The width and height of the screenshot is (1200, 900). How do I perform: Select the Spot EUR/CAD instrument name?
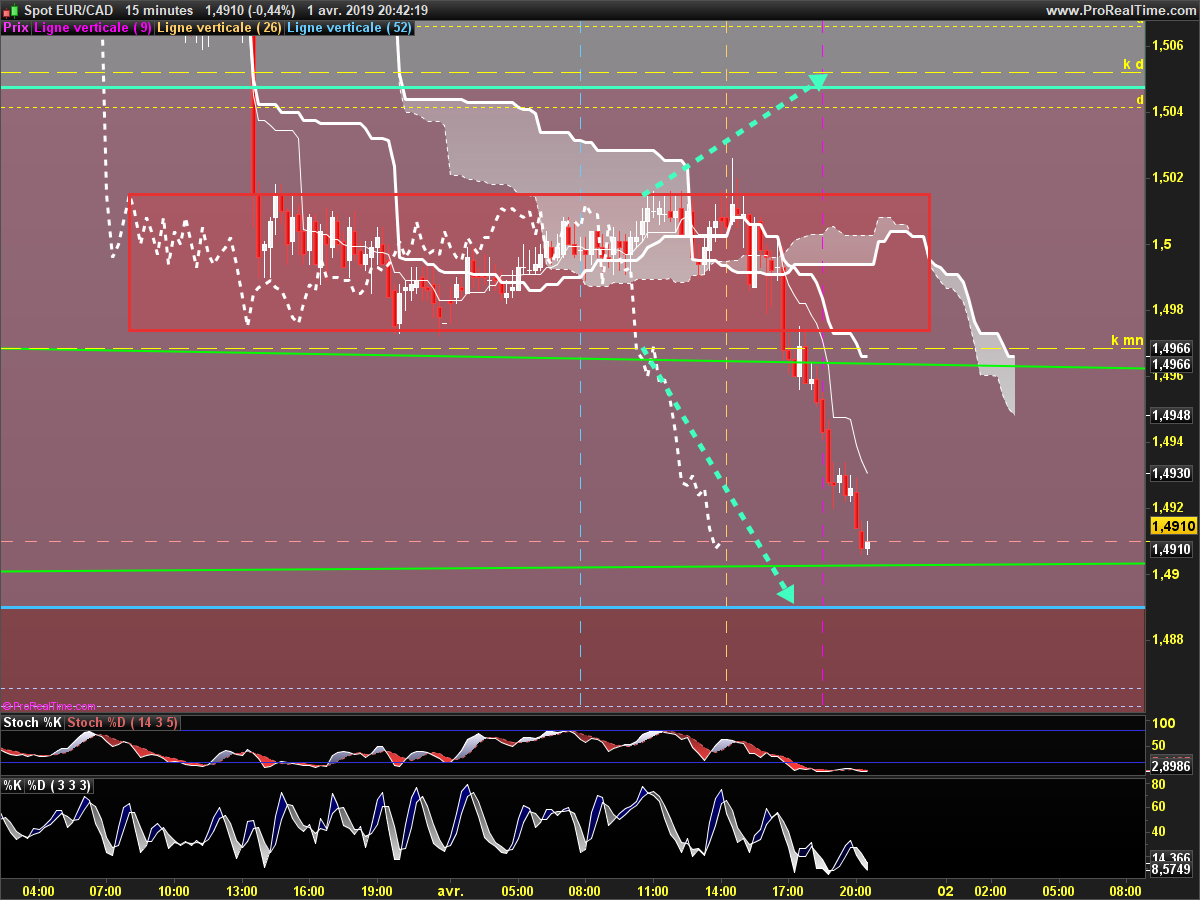point(69,10)
